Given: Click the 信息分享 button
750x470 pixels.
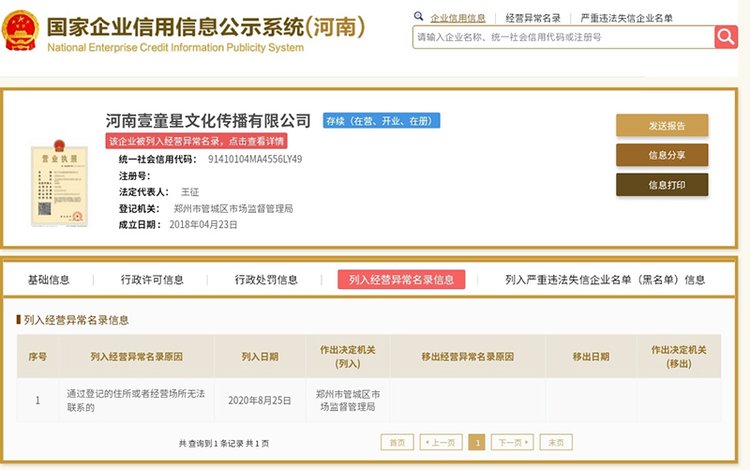Looking at the screenshot, I should pyautogui.click(x=662, y=155).
